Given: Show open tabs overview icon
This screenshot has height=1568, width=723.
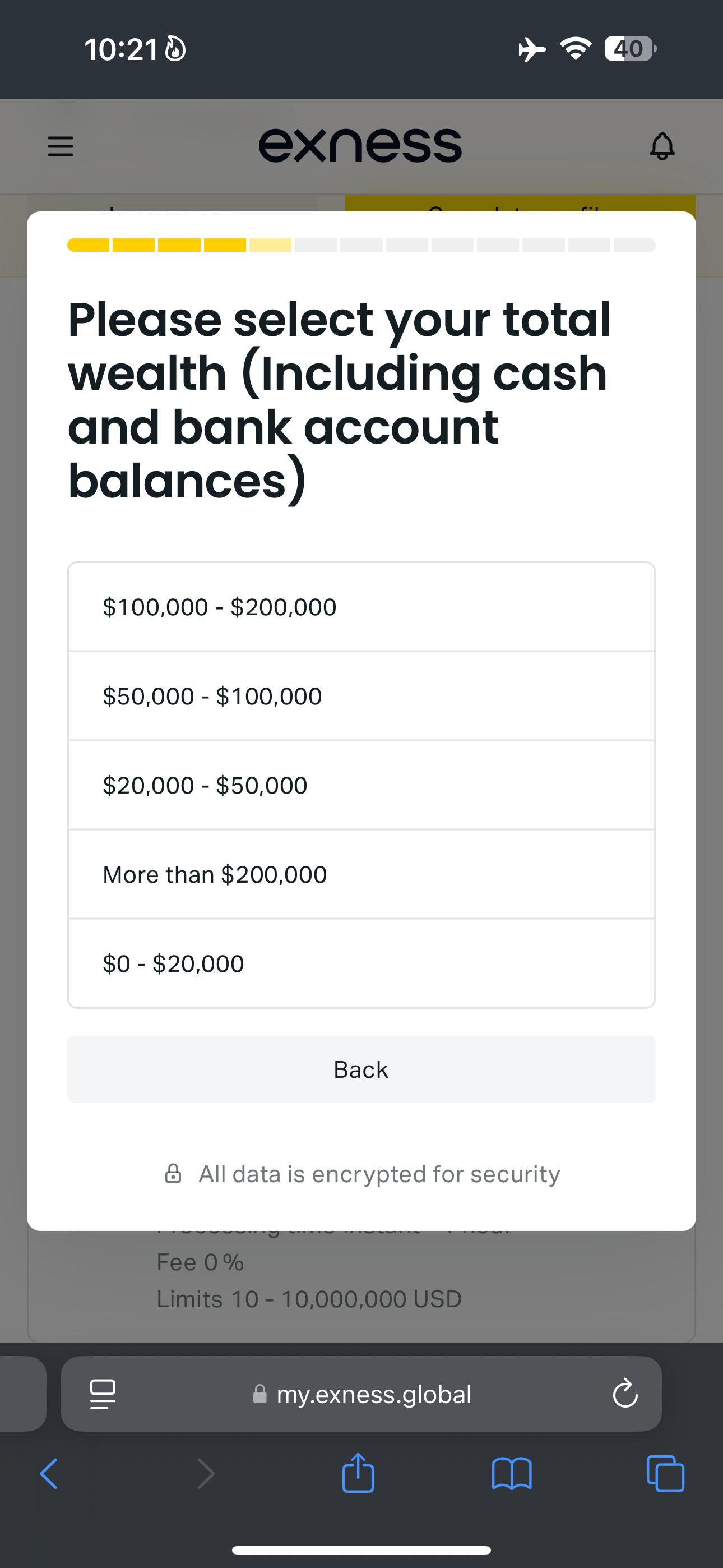Looking at the screenshot, I should click(x=665, y=1474).
